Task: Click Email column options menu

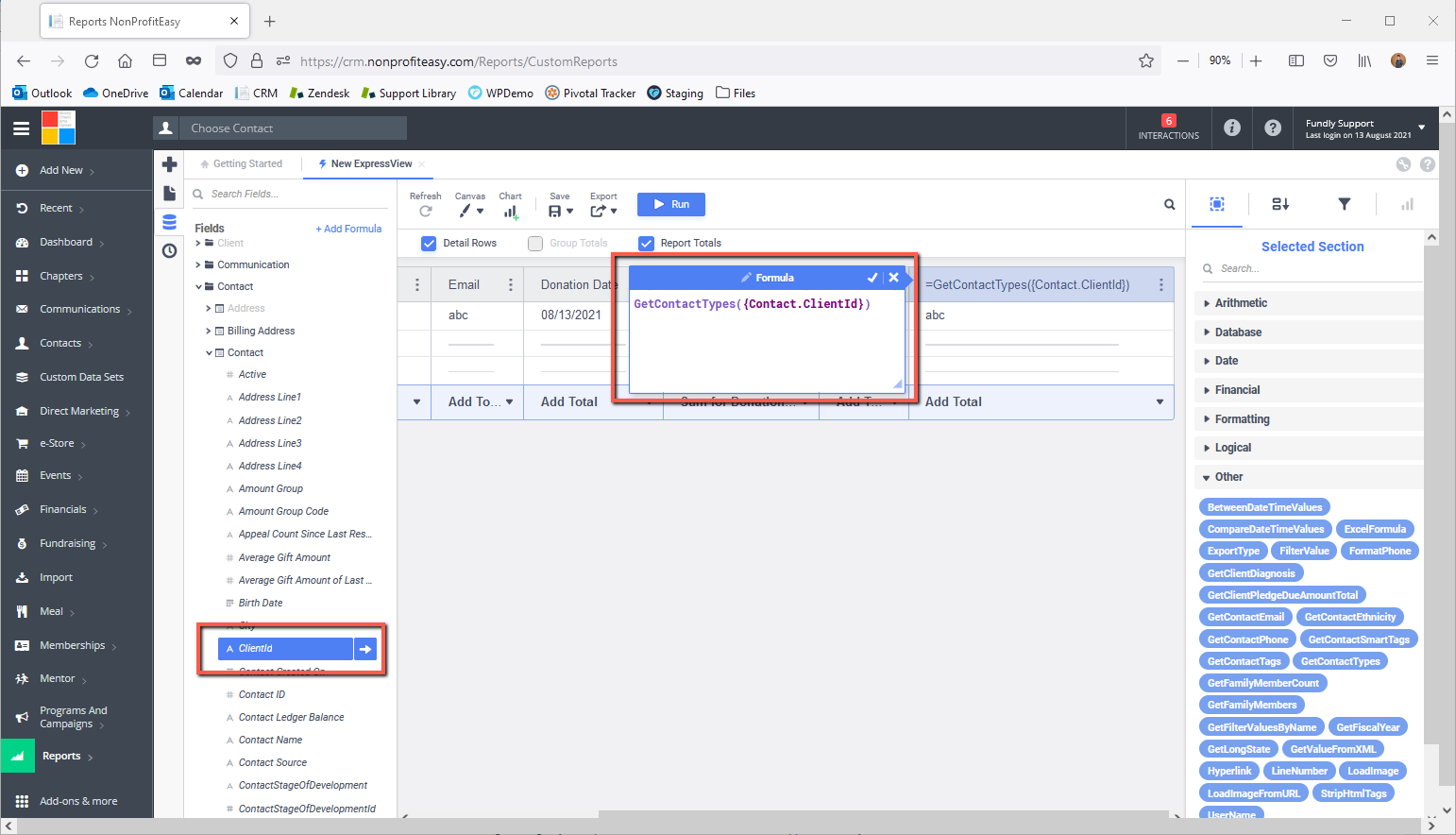Action: click(x=511, y=284)
